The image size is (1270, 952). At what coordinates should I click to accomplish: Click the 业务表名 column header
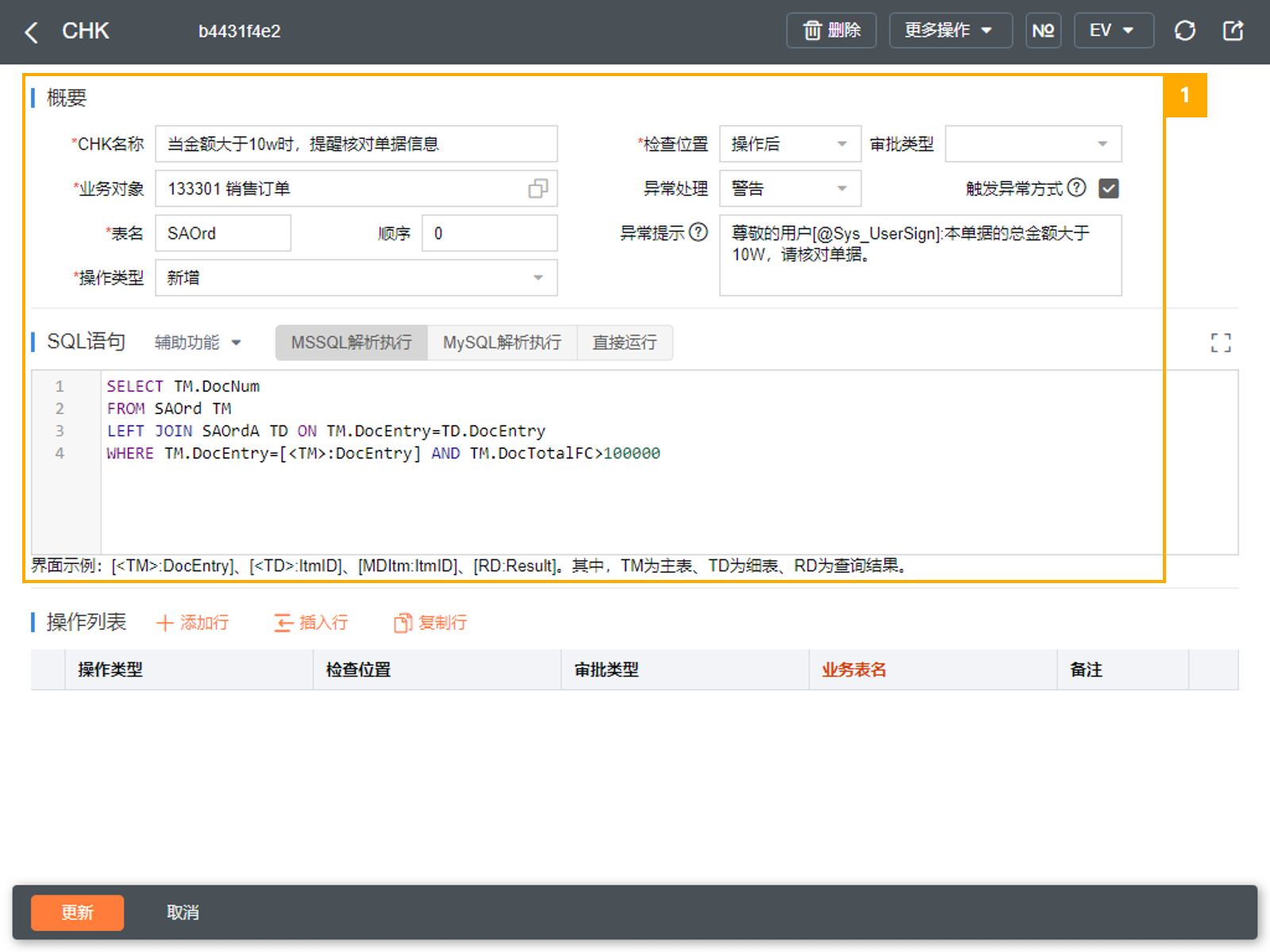(933, 670)
